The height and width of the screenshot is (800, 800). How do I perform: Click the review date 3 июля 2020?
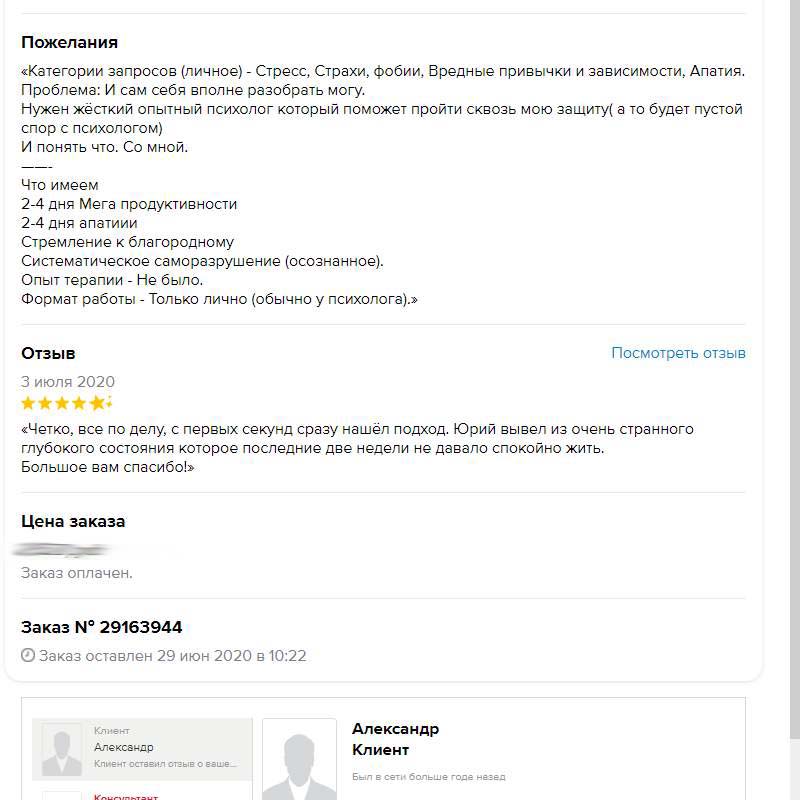(x=68, y=382)
